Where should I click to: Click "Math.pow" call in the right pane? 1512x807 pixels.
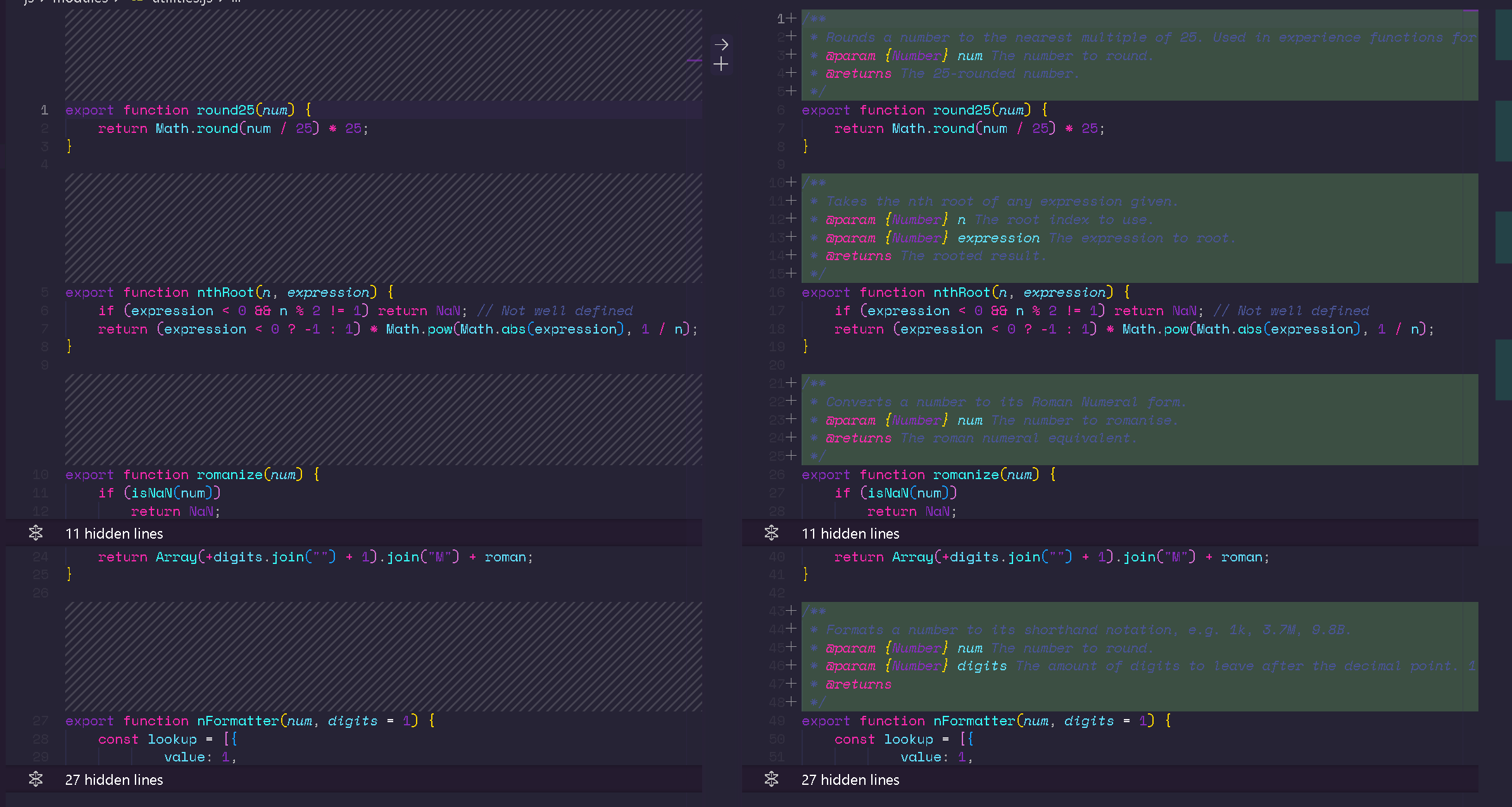(x=1156, y=329)
